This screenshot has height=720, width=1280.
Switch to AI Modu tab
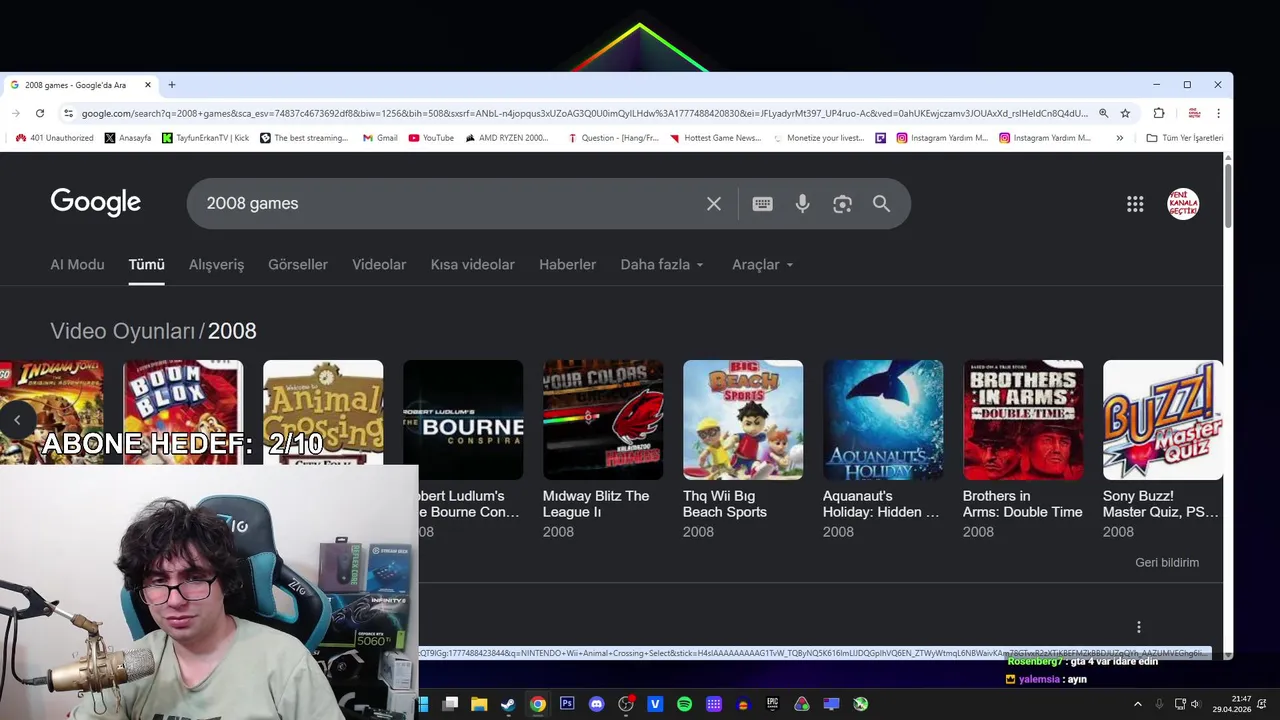[x=77, y=265]
